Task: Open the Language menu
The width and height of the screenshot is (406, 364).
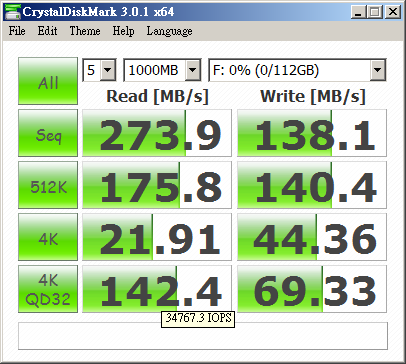Action: click(169, 31)
